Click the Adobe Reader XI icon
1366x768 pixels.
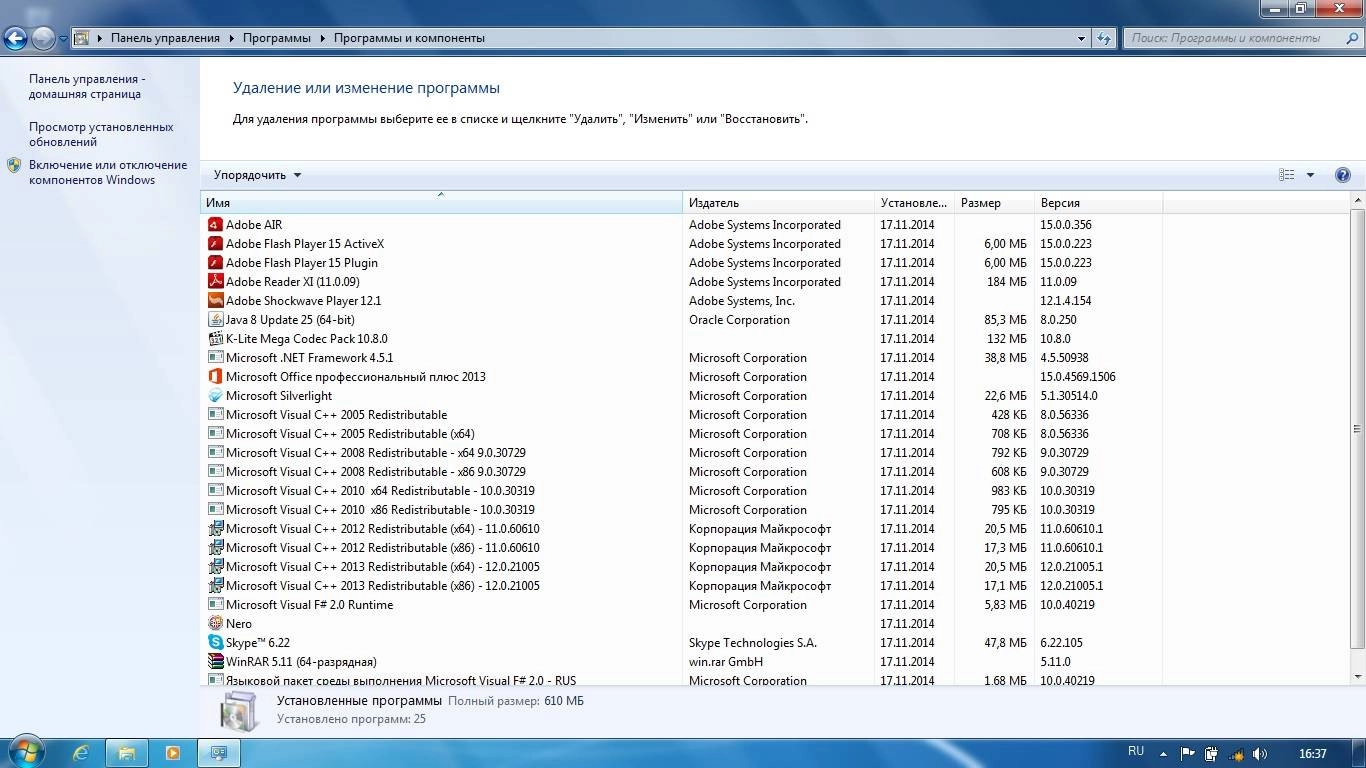click(x=215, y=282)
